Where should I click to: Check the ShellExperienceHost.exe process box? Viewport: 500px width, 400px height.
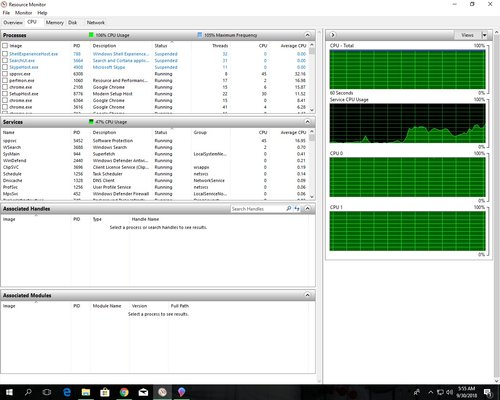5,54
